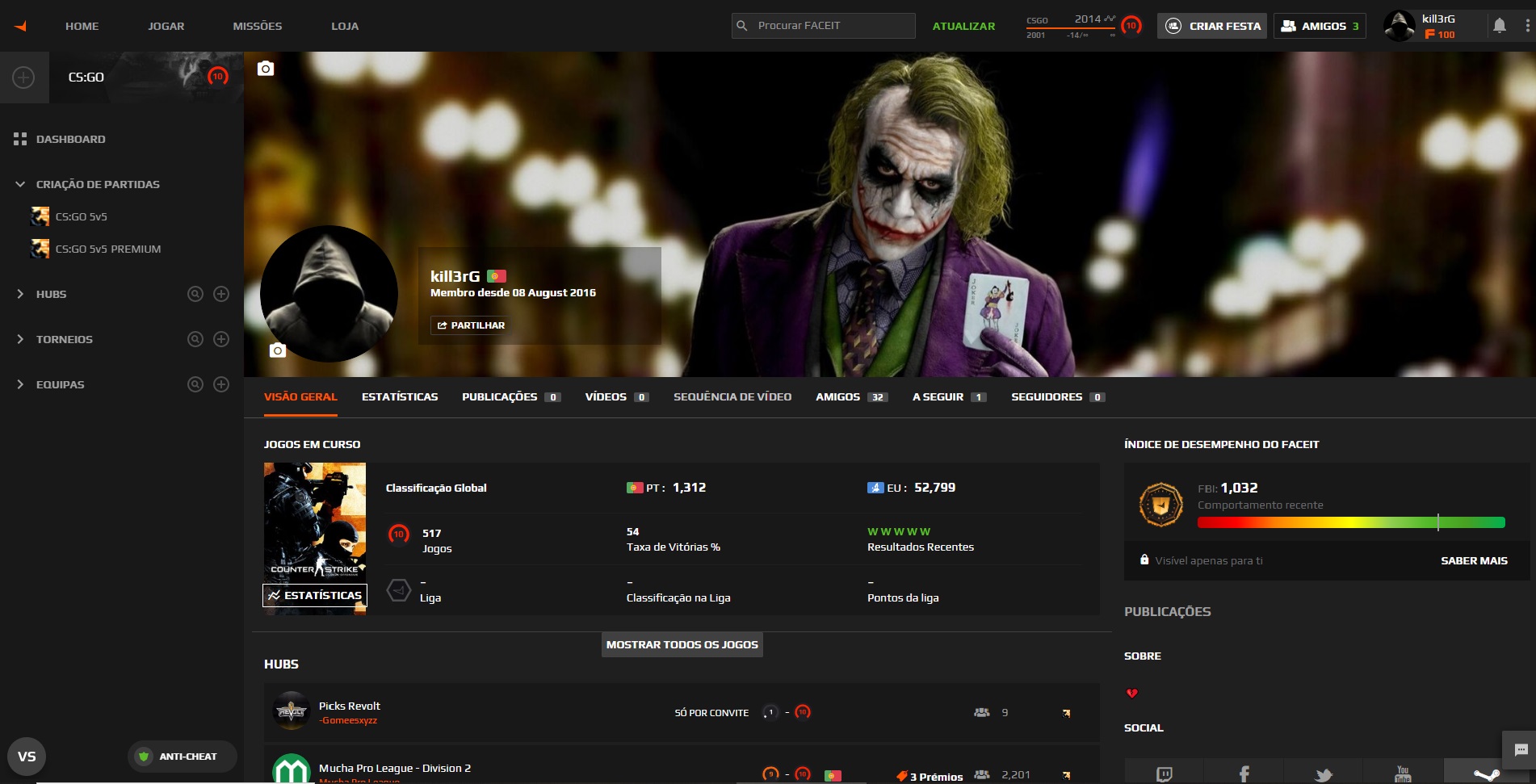Click the recent behaviour color bar

1351,522
